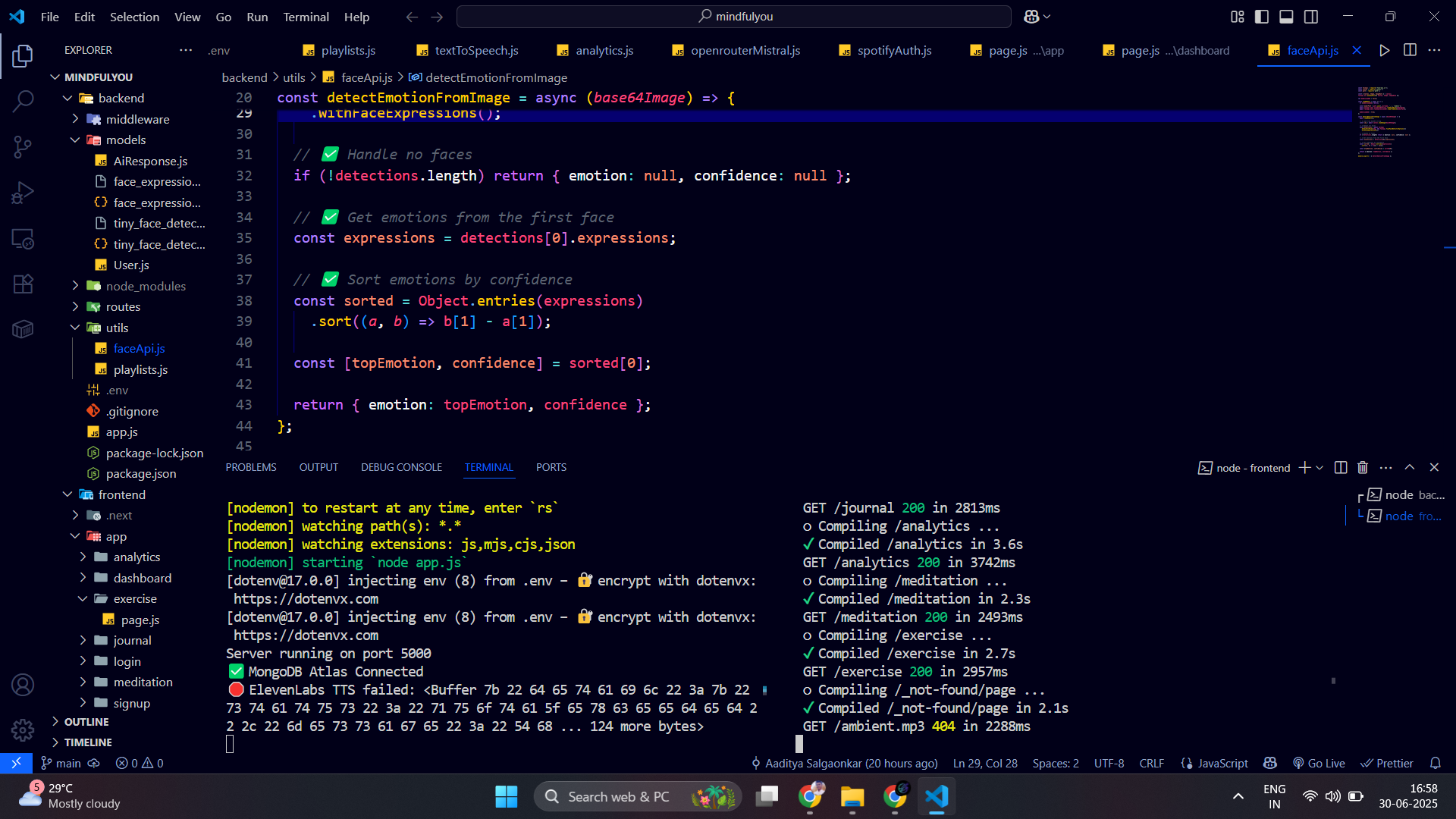The width and height of the screenshot is (1456, 819).
Task: Click the code minimap overview
Action: coord(1383,121)
